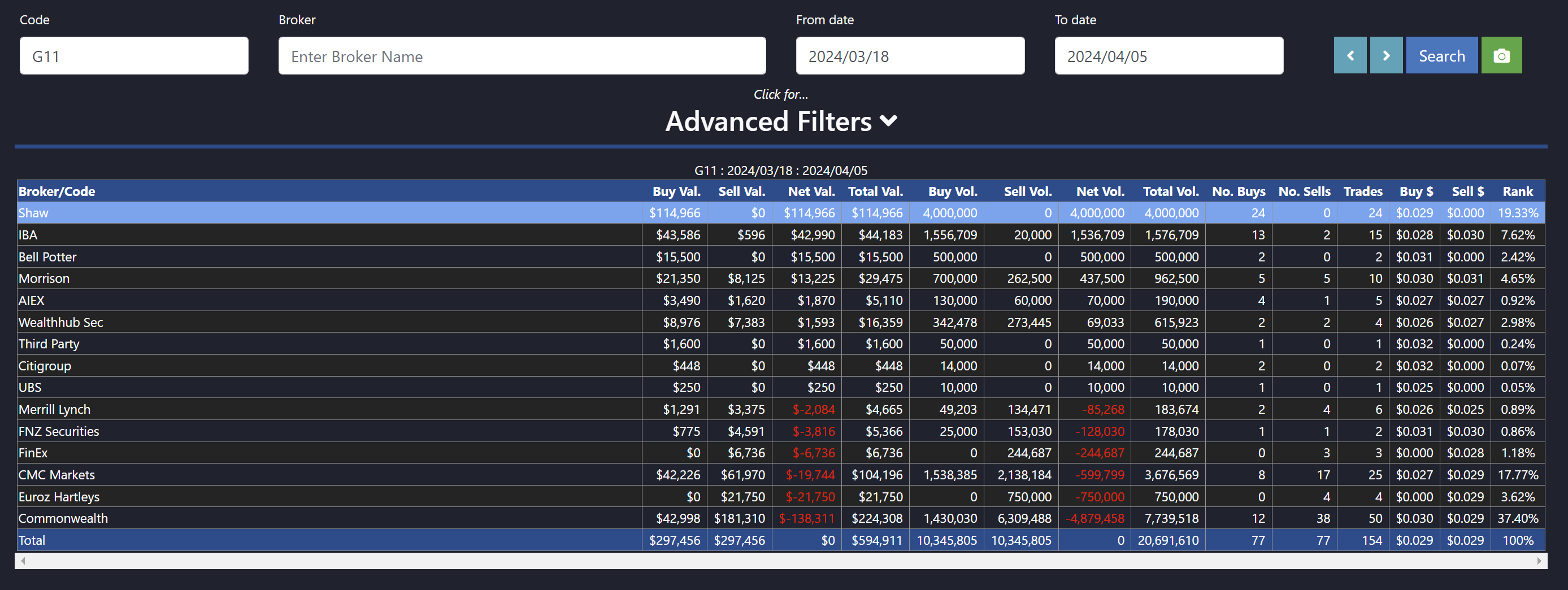Click the horizontal scrollbar left arrow
Viewport: 1568px width, 590px height.
[x=23, y=561]
